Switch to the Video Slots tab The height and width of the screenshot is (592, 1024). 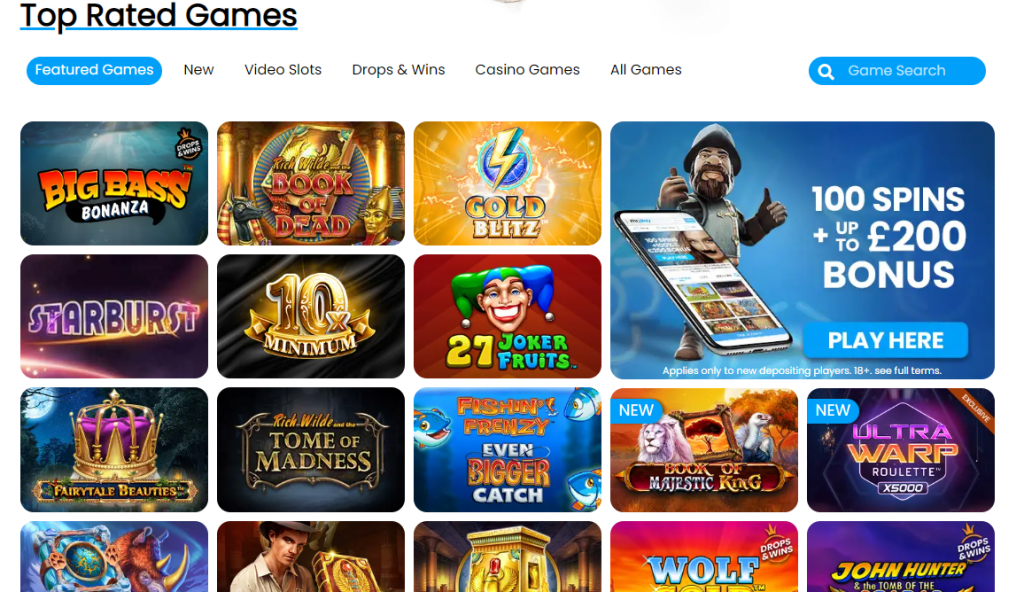pyautogui.click(x=283, y=70)
